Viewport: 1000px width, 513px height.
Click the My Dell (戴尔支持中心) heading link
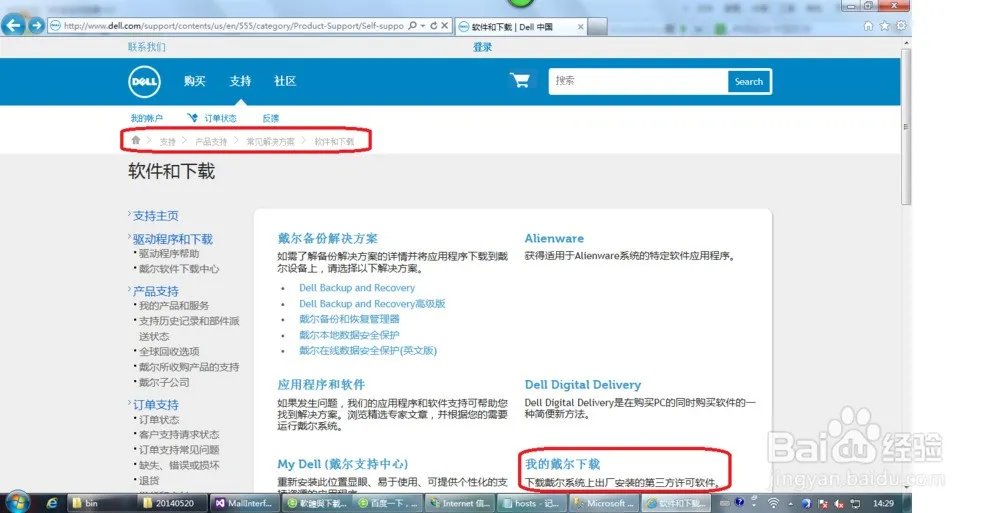[x=342, y=464]
